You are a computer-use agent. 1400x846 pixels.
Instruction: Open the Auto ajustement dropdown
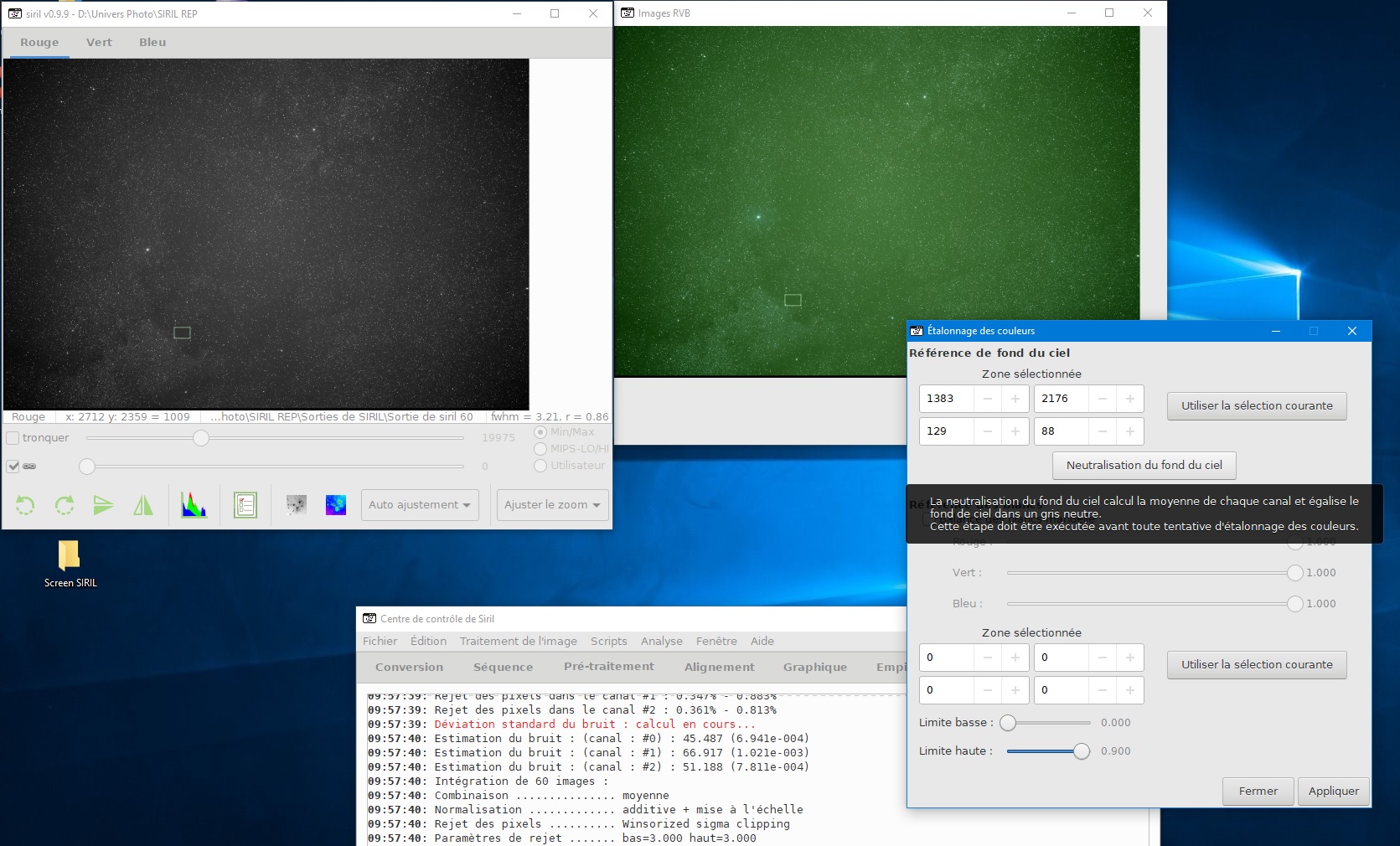coord(420,505)
